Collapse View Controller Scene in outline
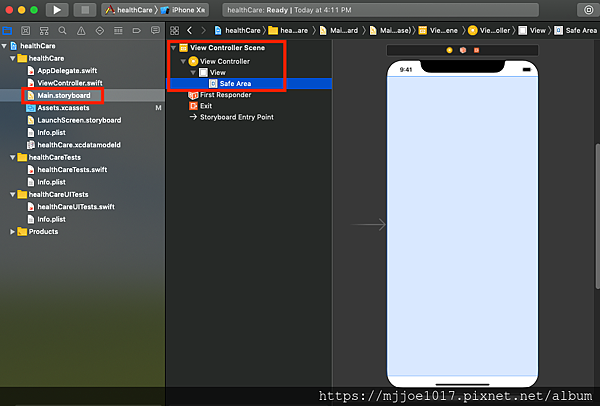The width and height of the screenshot is (600, 406). tap(174, 48)
